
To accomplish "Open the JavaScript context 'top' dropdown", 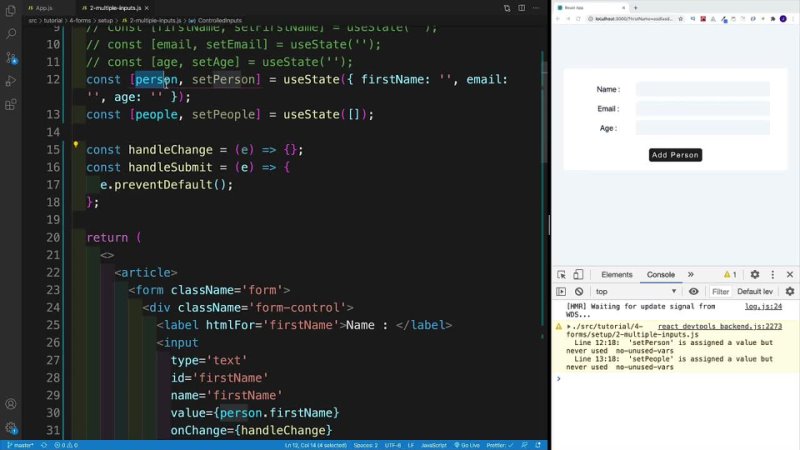I will point(636,291).
